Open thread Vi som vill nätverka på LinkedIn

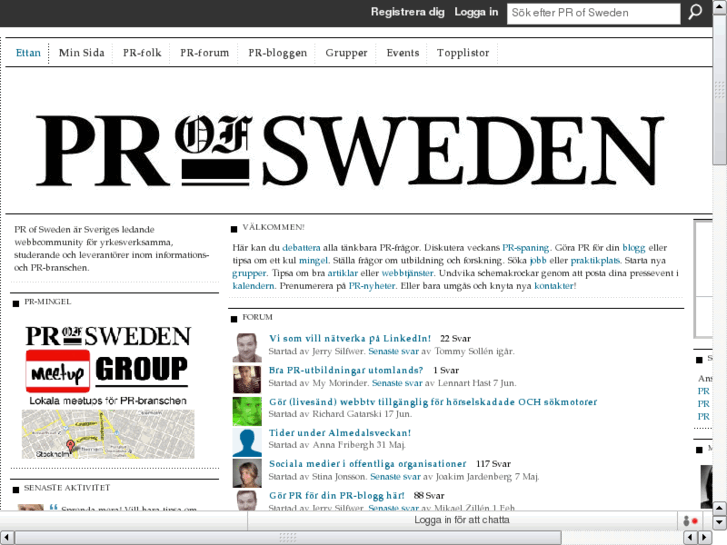(x=350, y=339)
